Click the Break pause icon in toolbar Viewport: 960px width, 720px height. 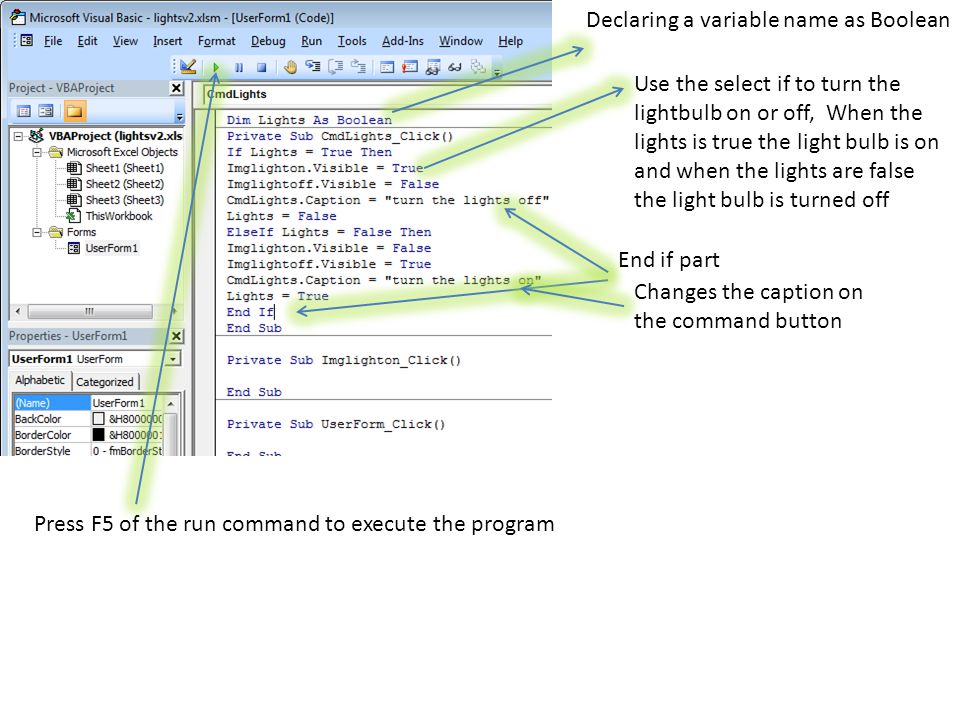coord(239,67)
